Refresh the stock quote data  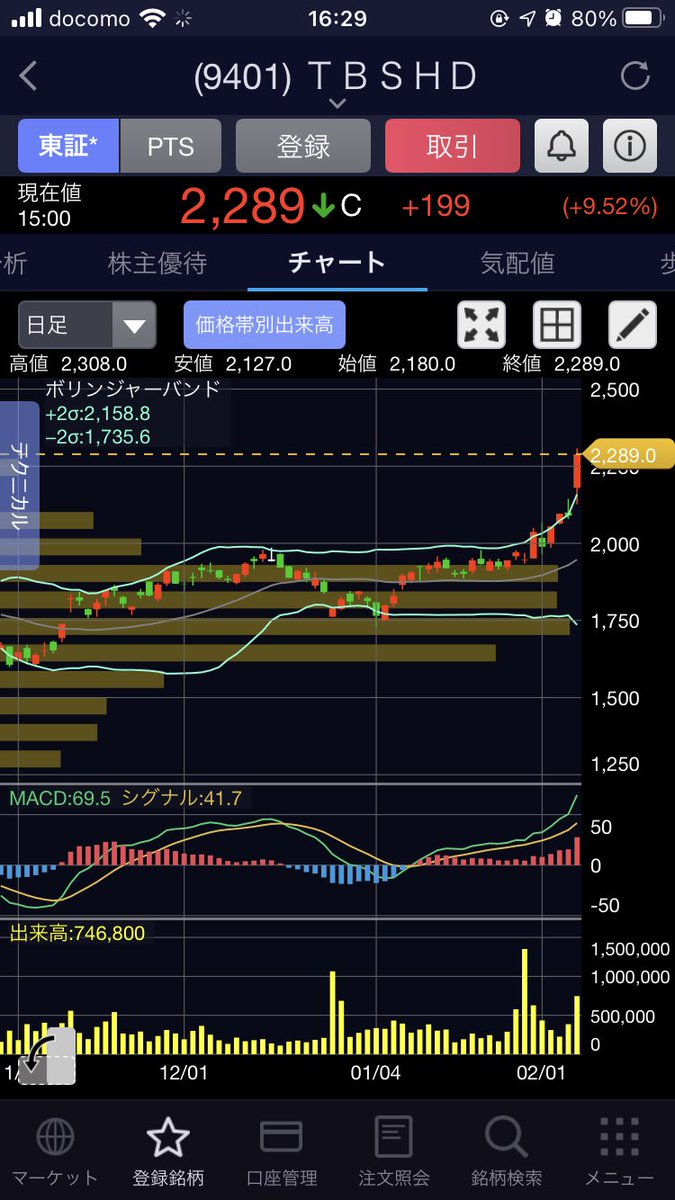click(x=635, y=76)
